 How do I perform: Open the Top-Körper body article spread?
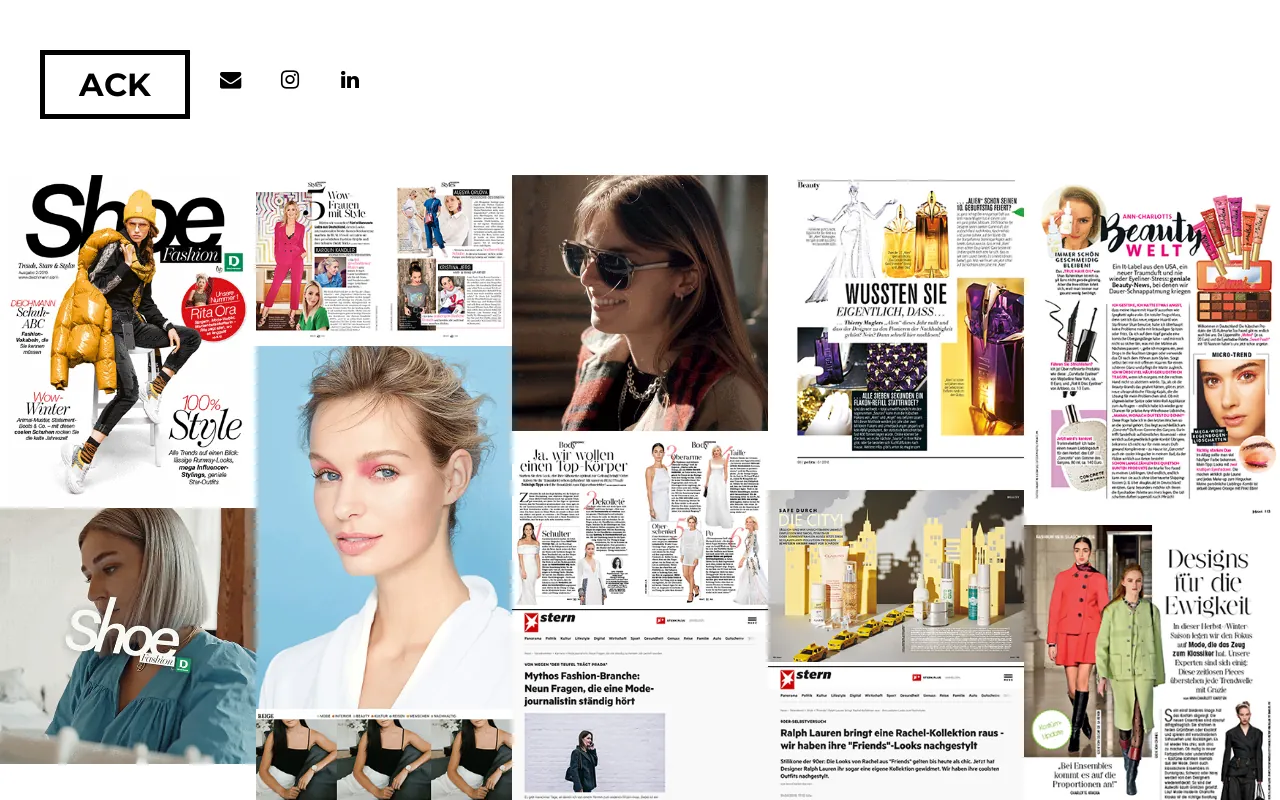[640, 520]
